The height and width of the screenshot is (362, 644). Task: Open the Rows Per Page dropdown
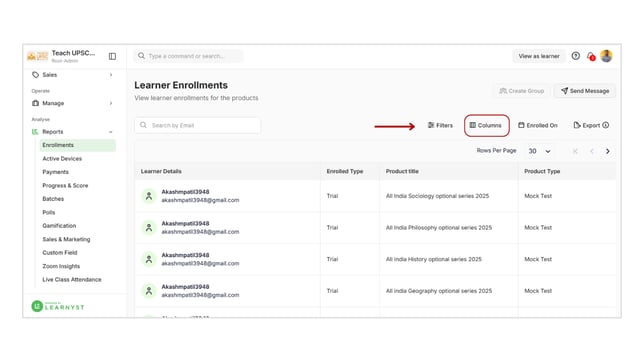click(x=539, y=151)
